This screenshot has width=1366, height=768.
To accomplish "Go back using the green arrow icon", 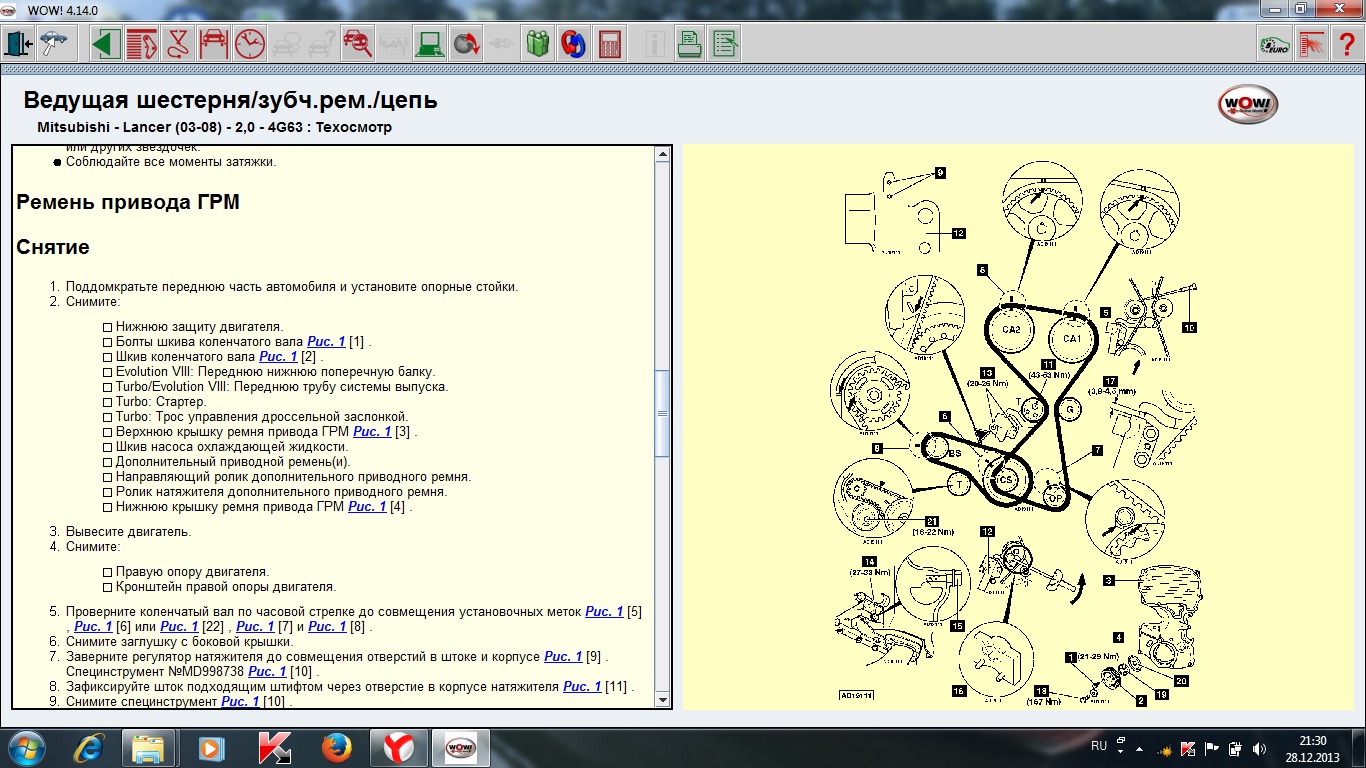I will [x=106, y=44].
